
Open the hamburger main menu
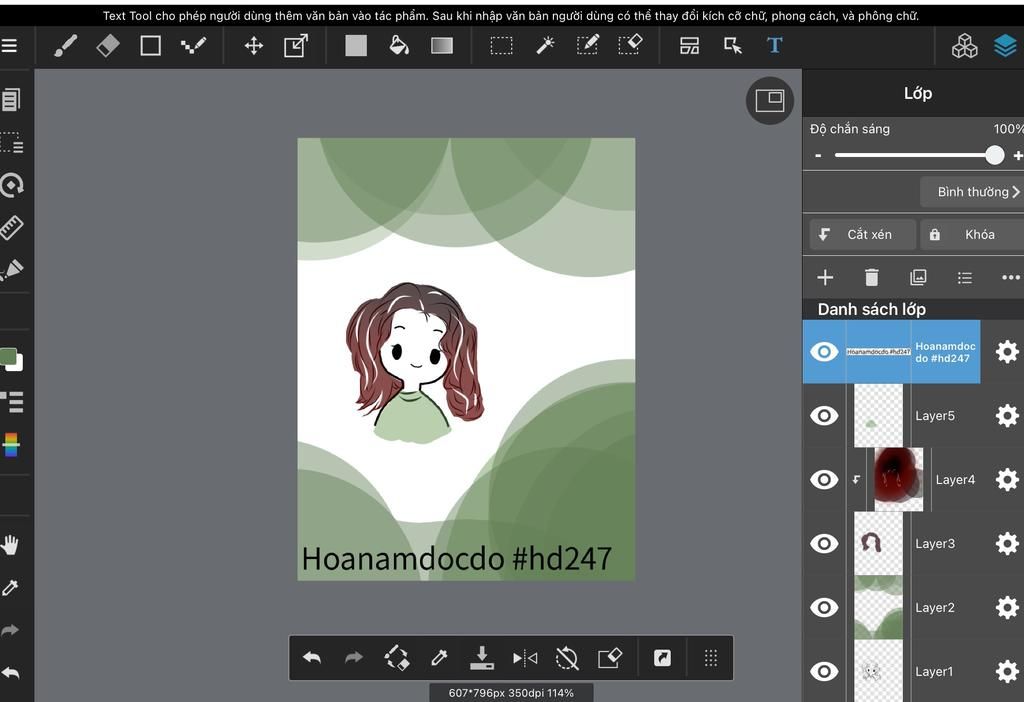tap(8, 46)
